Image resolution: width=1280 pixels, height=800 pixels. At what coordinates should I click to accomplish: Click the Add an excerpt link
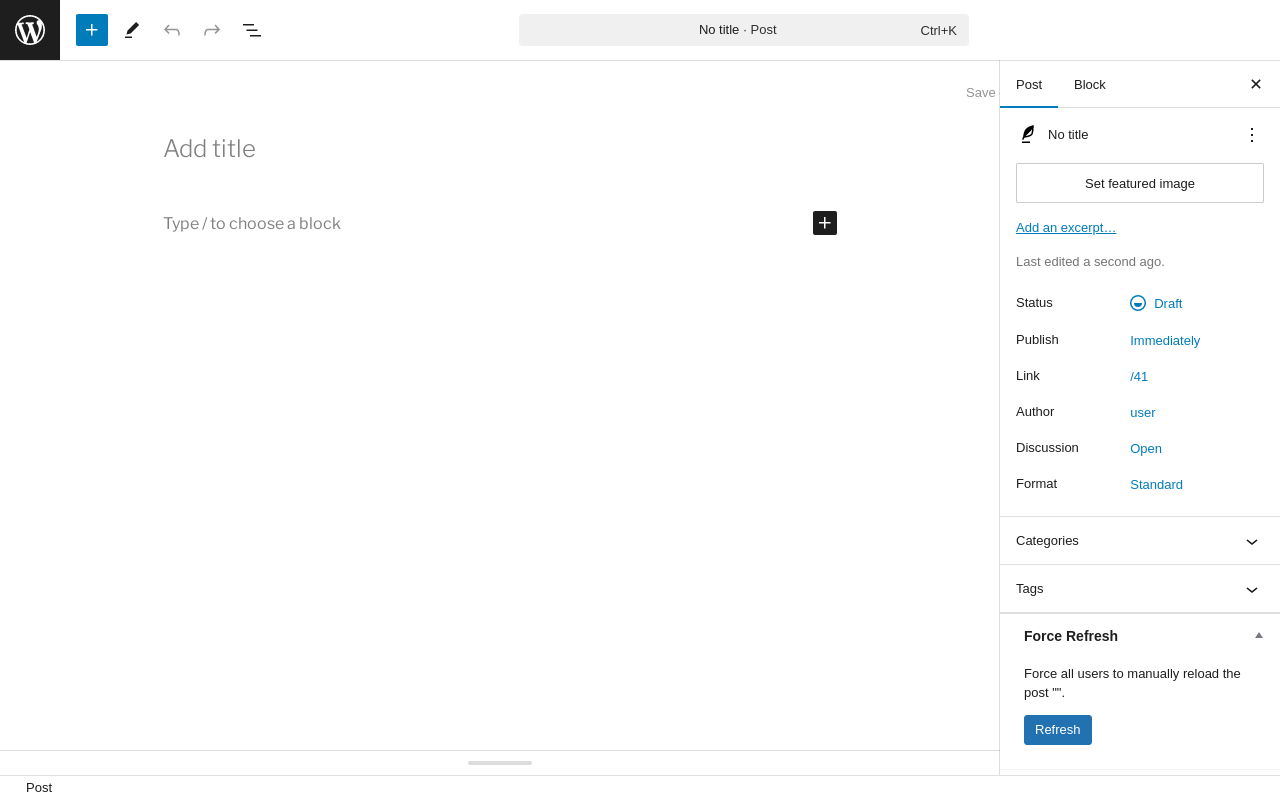pos(1066,227)
